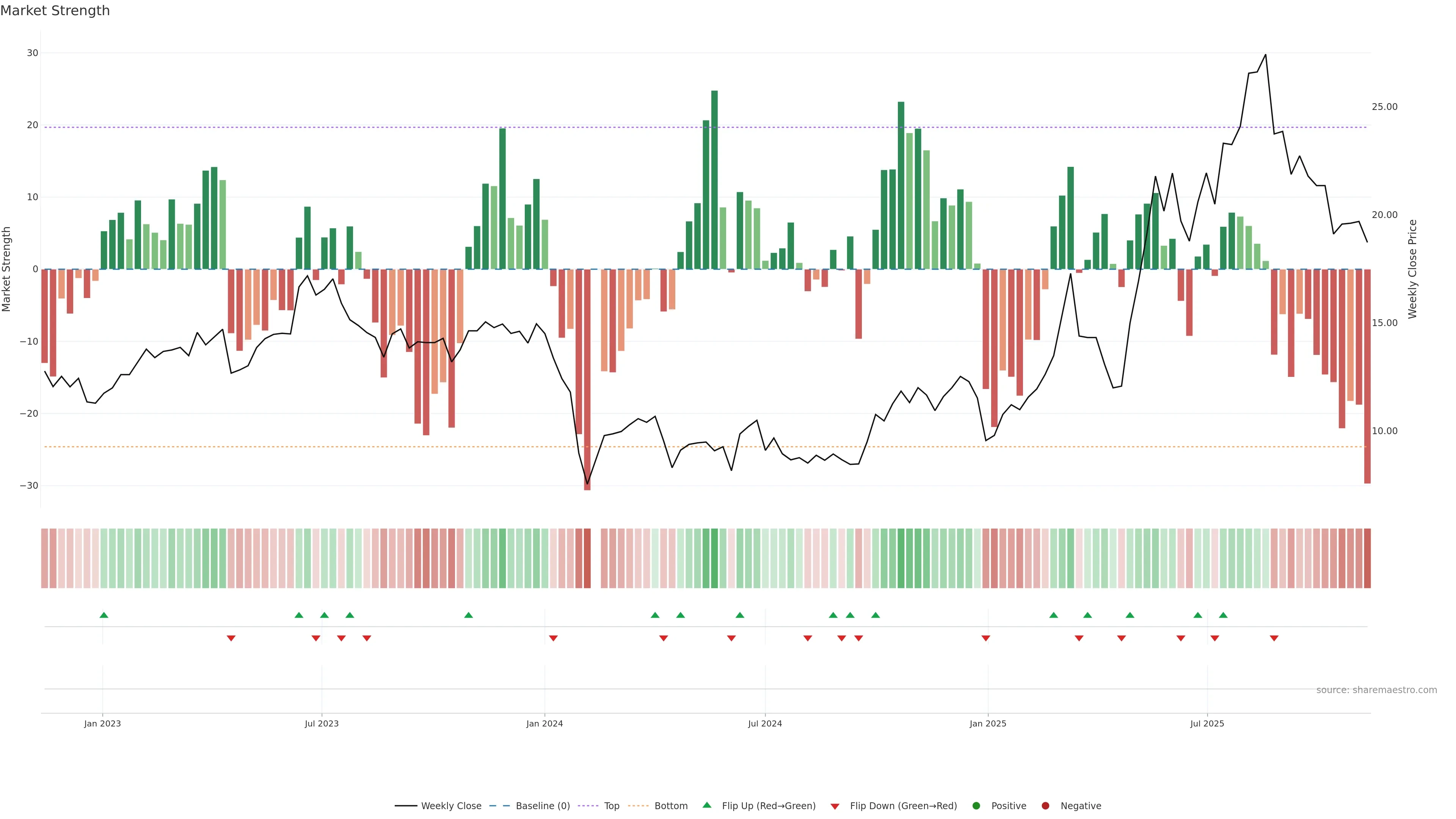Viewport: 1456px width, 819px height.
Task: Click the Jan 2024 x-axis label
Action: (x=544, y=723)
